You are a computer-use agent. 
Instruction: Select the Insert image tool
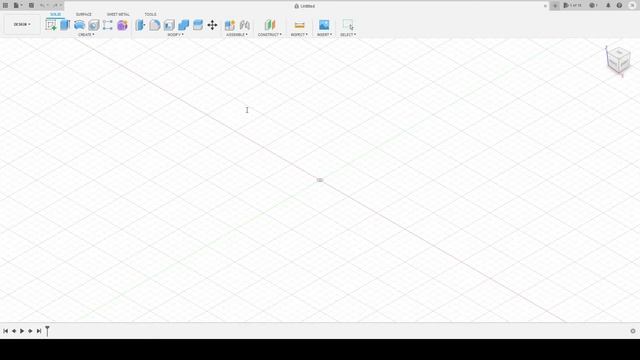(x=324, y=25)
